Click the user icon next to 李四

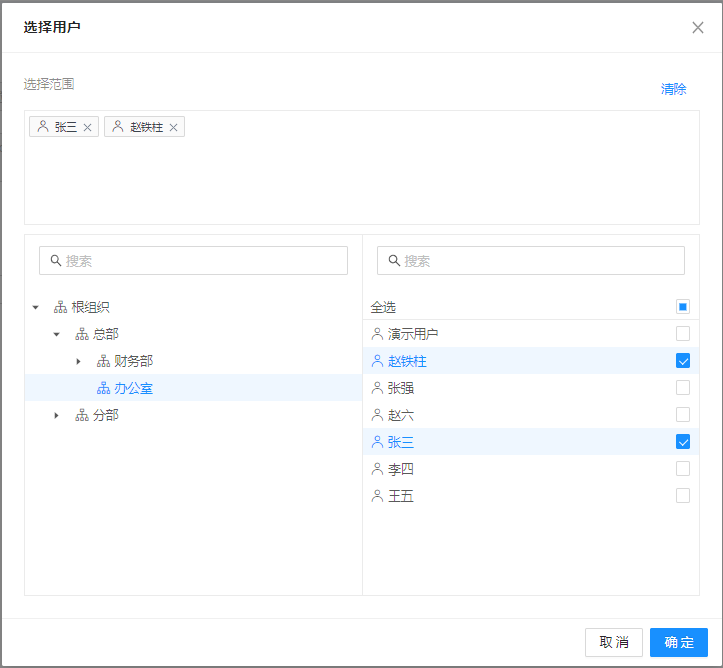tap(377, 469)
